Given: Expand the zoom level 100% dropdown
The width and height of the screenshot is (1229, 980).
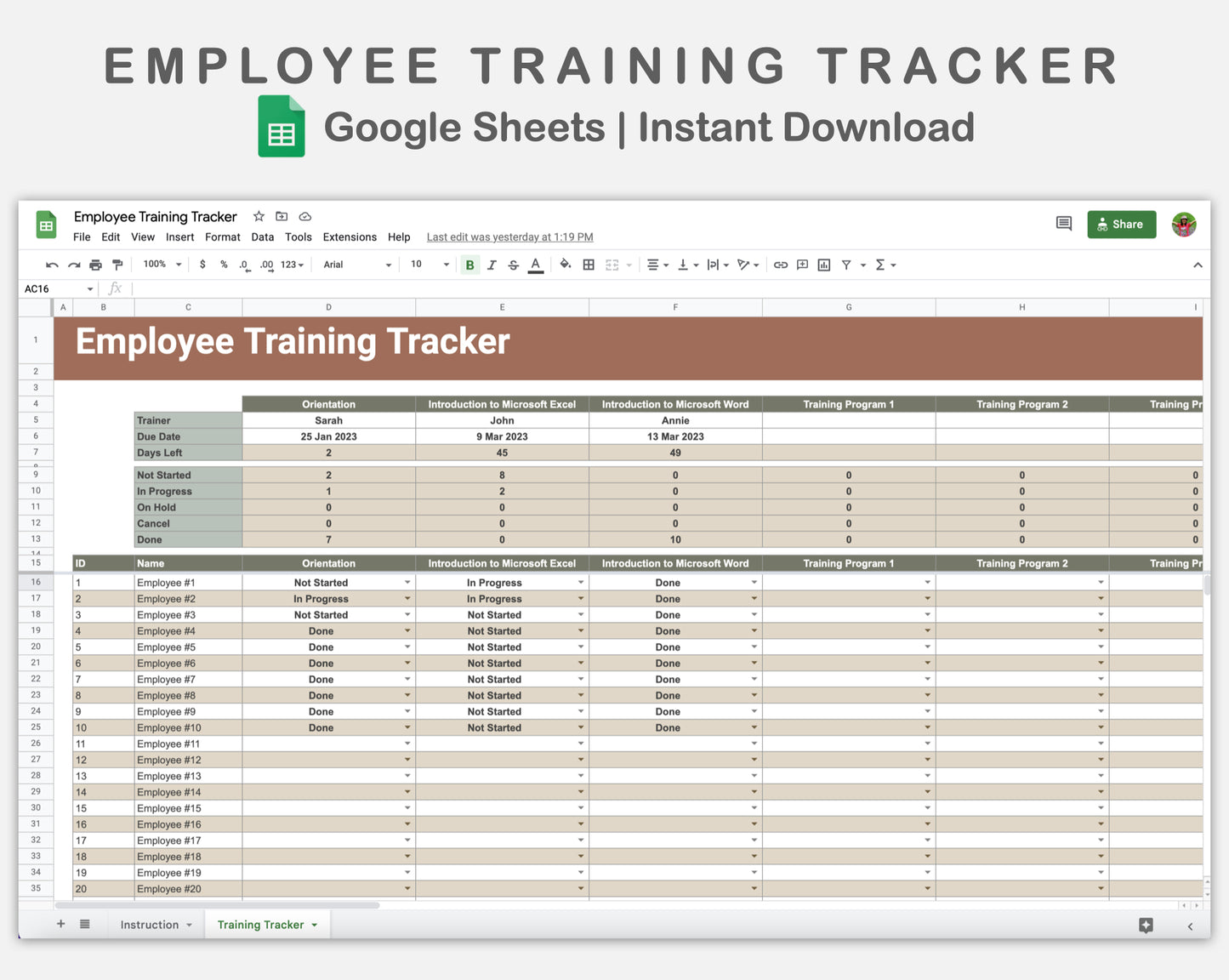Looking at the screenshot, I should [x=162, y=265].
